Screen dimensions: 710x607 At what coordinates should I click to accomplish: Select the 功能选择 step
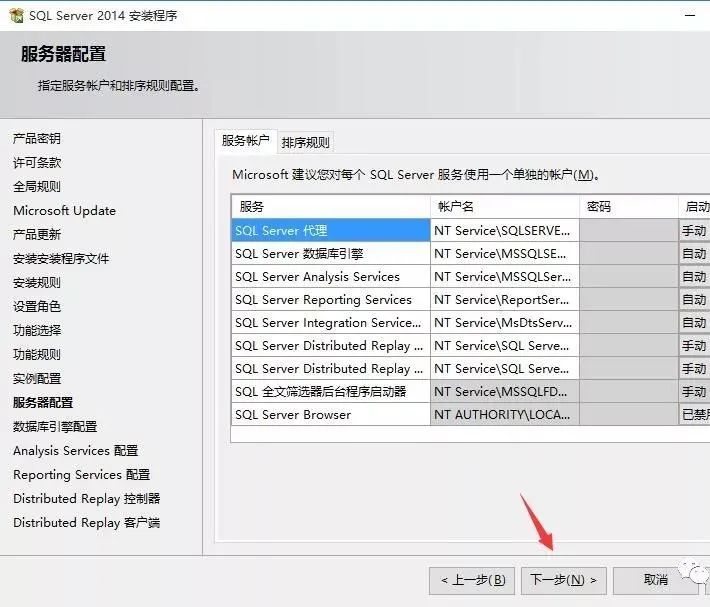(x=37, y=330)
